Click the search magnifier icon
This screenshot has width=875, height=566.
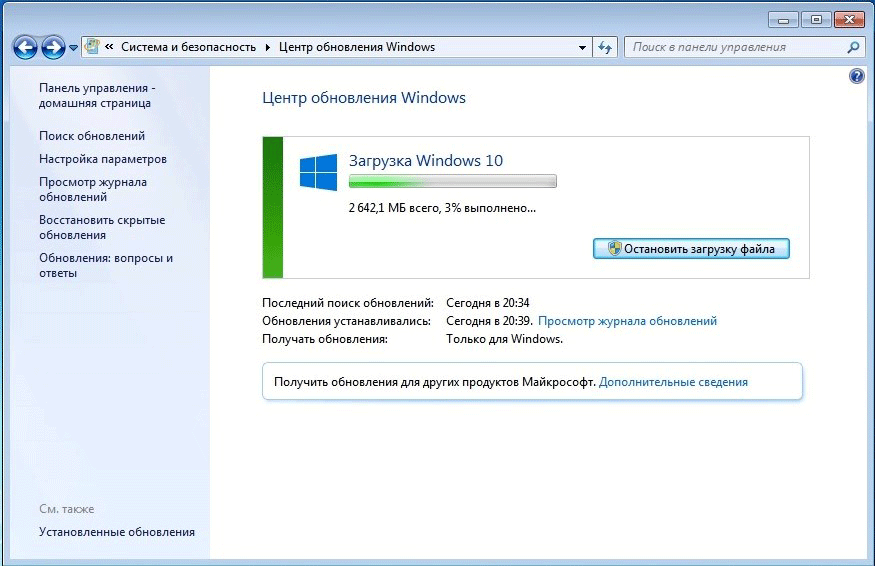tap(853, 47)
